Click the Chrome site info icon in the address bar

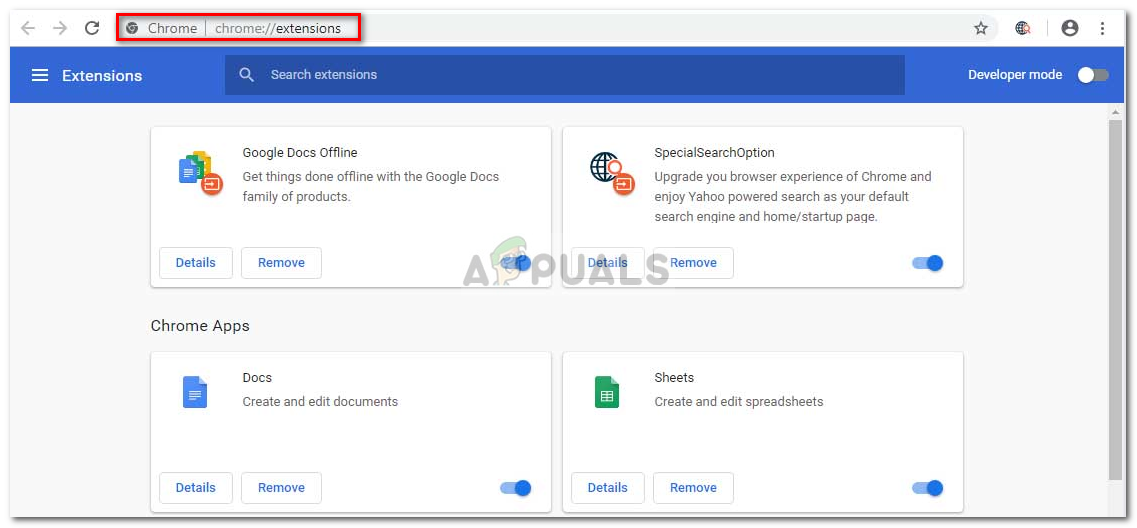tap(132, 28)
